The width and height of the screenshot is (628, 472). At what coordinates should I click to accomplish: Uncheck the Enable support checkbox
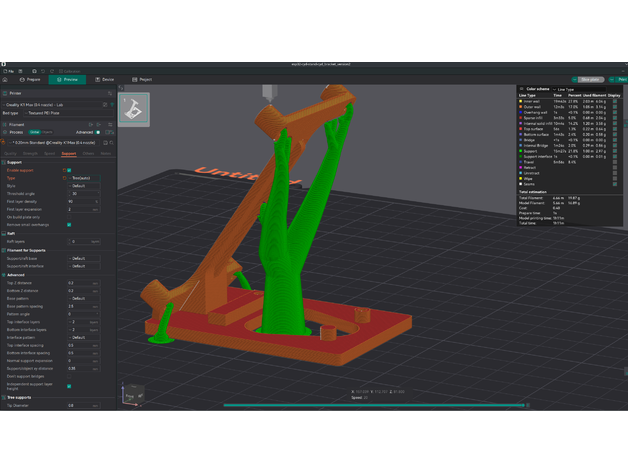point(69,171)
